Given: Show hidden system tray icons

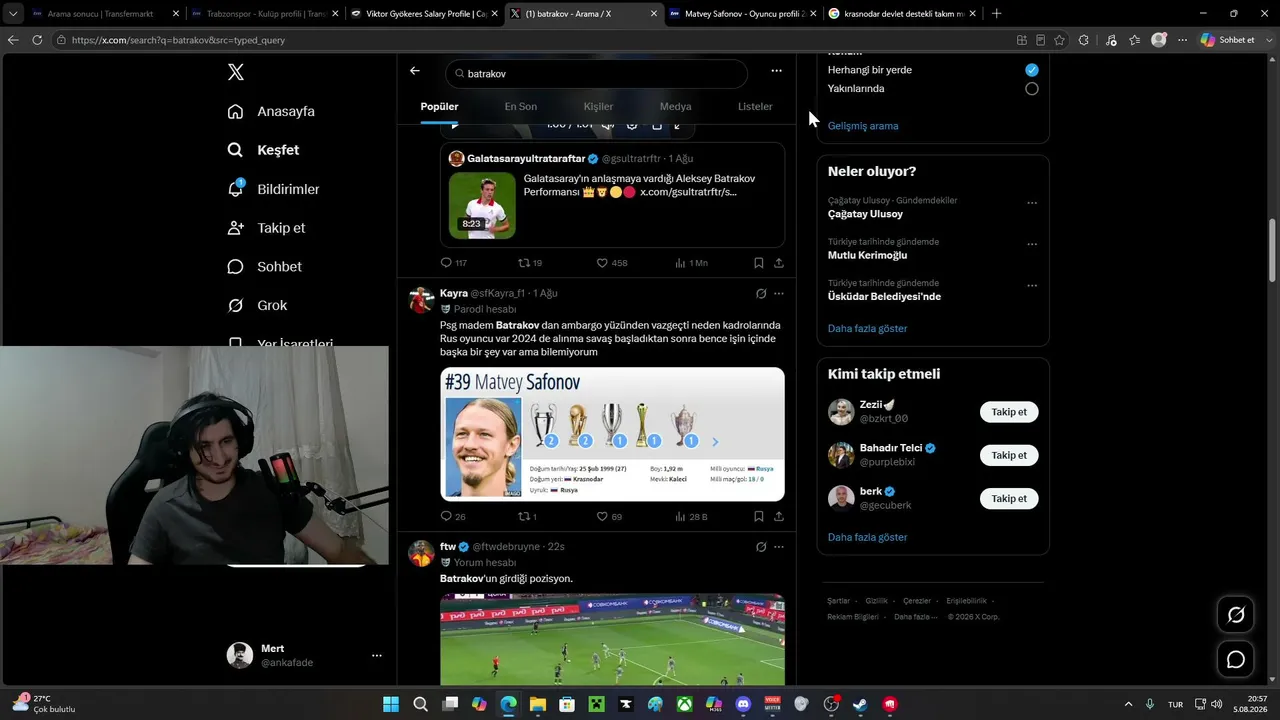Looking at the screenshot, I should [x=1129, y=704].
